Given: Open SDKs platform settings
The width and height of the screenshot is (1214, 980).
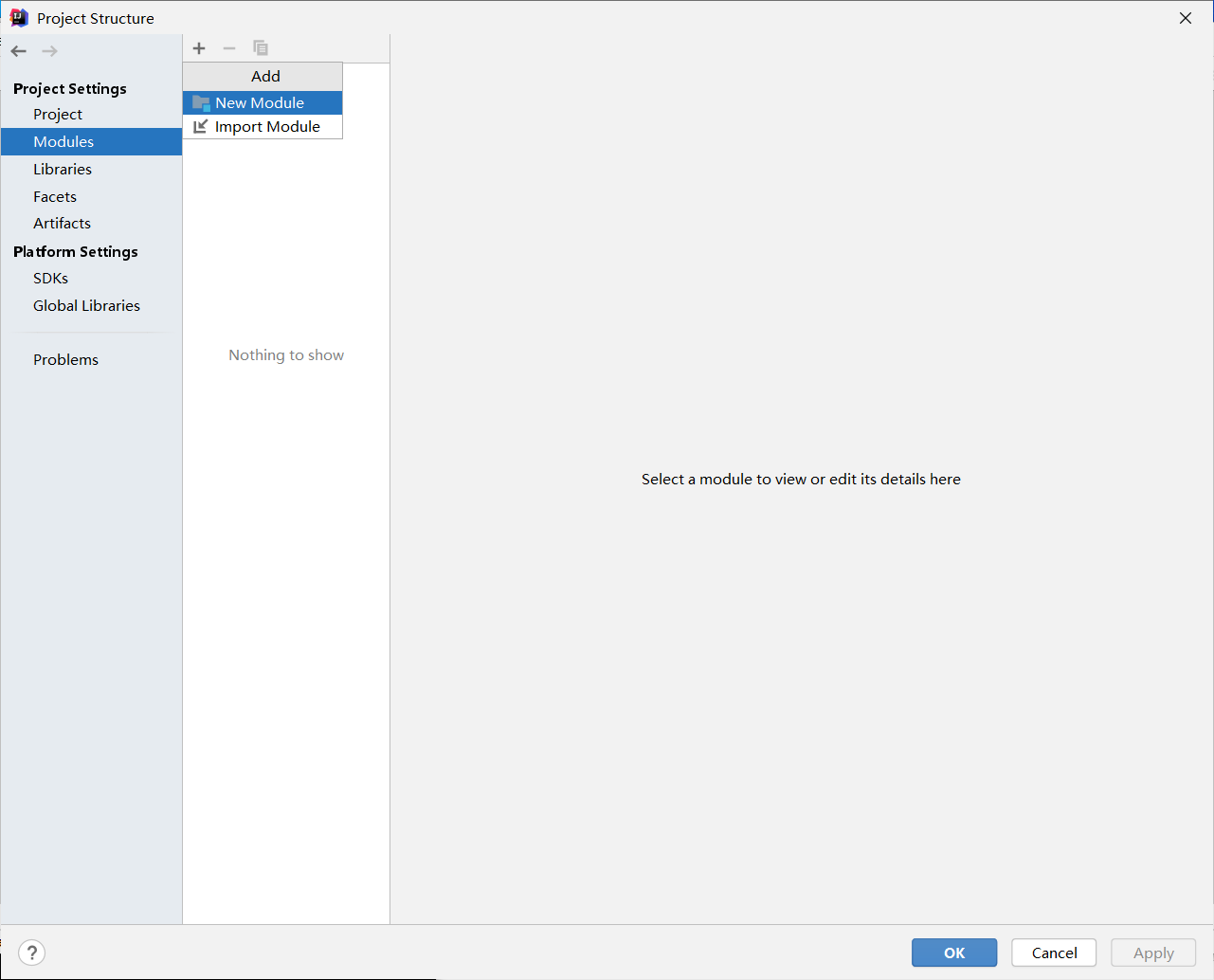Looking at the screenshot, I should [x=91, y=279].
